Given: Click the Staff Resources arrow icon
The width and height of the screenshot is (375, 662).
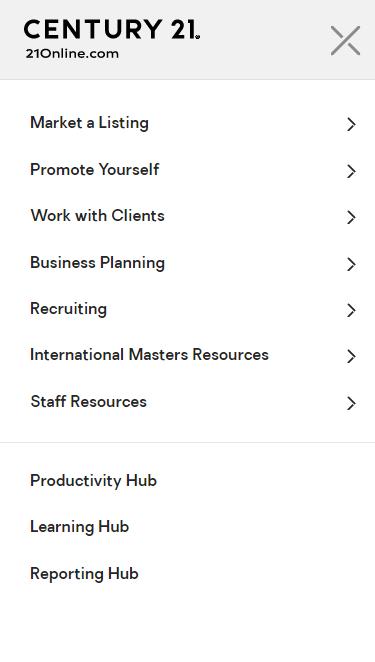Looking at the screenshot, I should click(x=351, y=403).
